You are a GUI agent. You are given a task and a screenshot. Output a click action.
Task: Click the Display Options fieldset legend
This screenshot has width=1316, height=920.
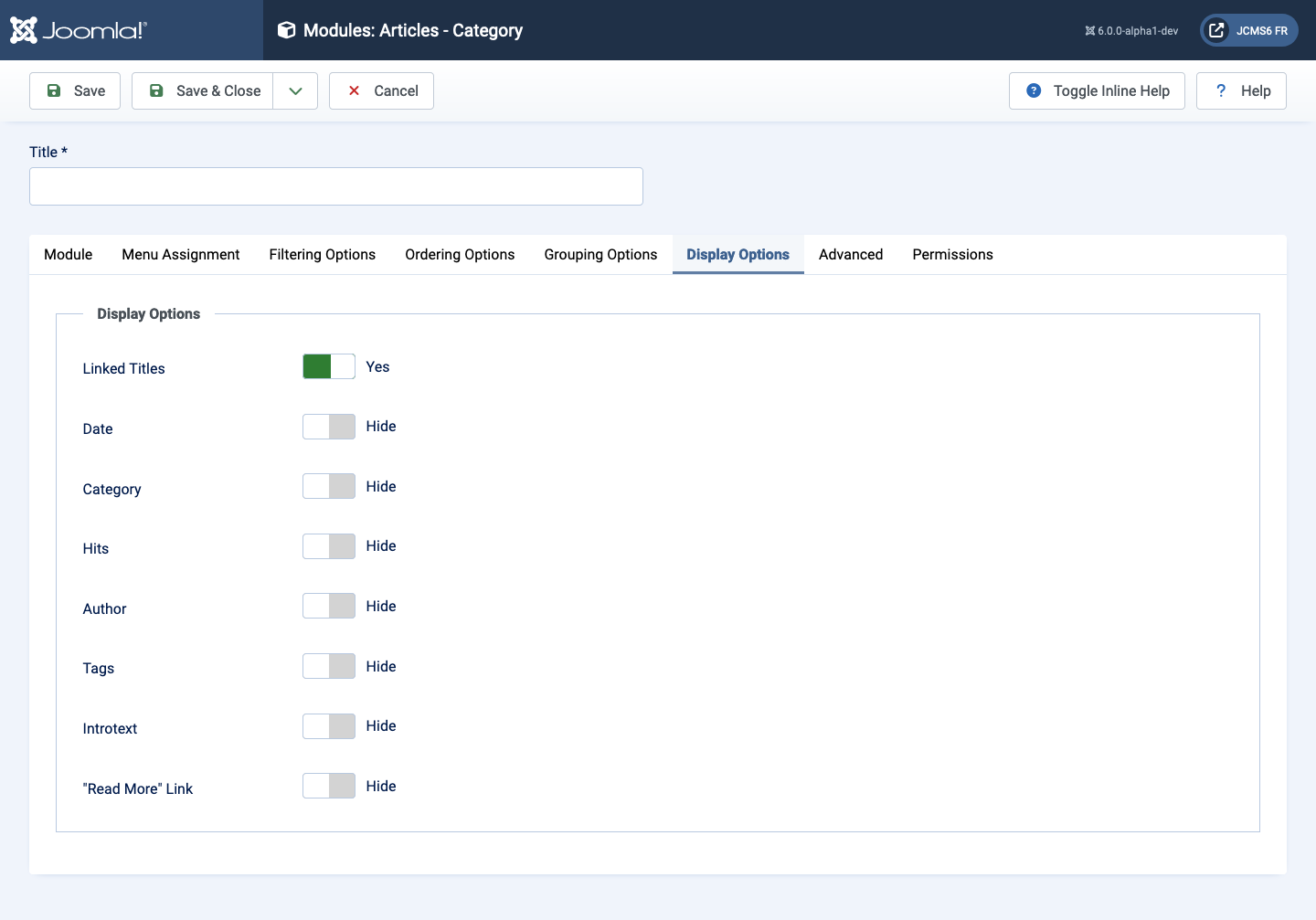[149, 313]
